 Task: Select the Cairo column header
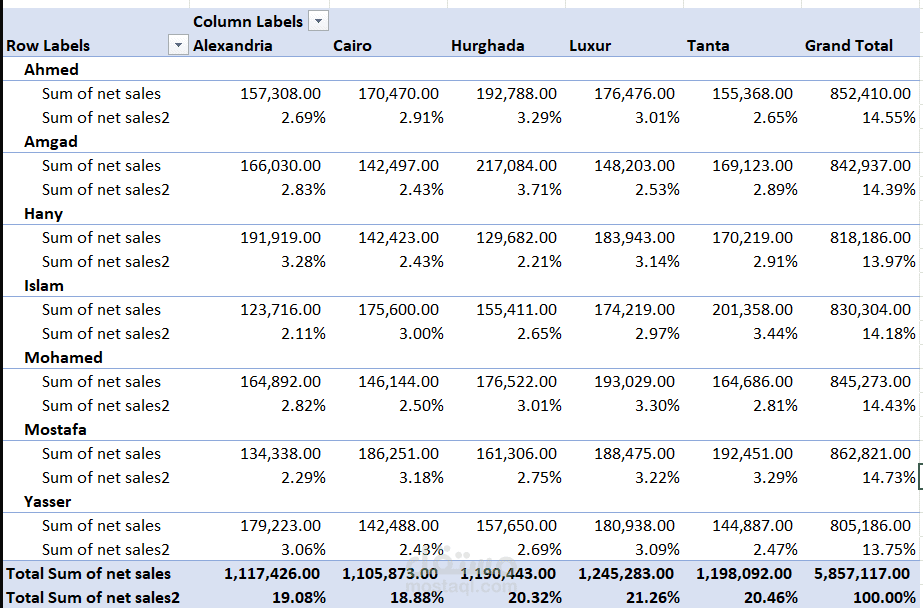(352, 45)
